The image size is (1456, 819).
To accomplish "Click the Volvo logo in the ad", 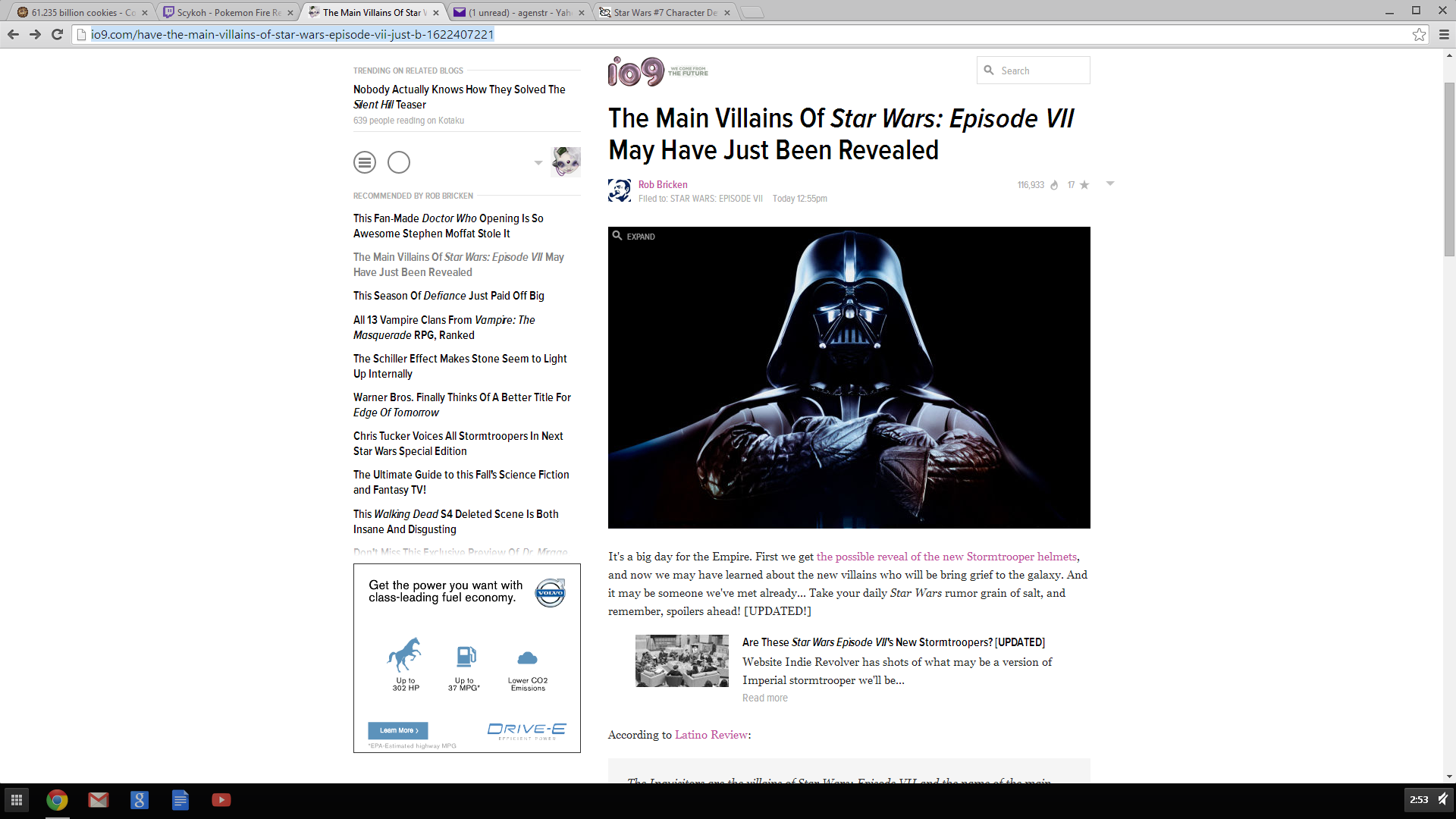I will click(551, 592).
